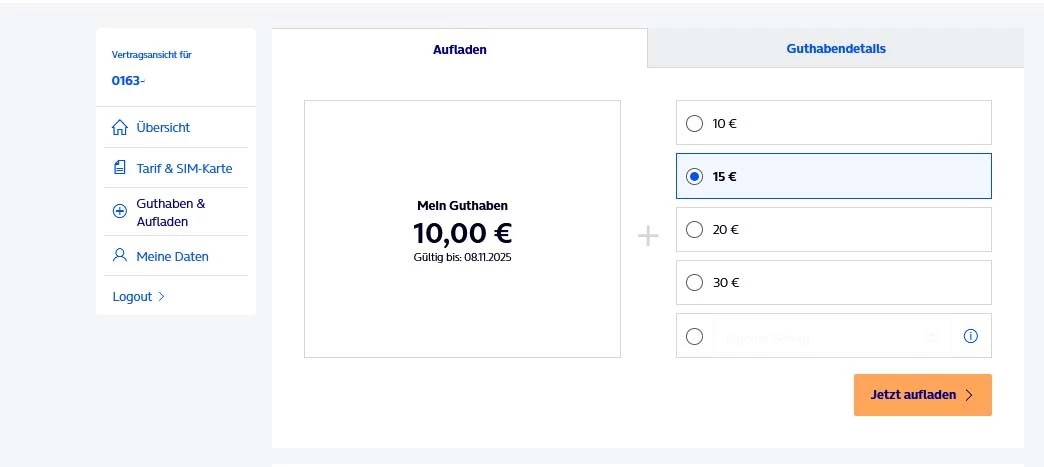Click the document icon for Tarif & SIM-Karte
The image size is (1044, 467).
click(120, 168)
